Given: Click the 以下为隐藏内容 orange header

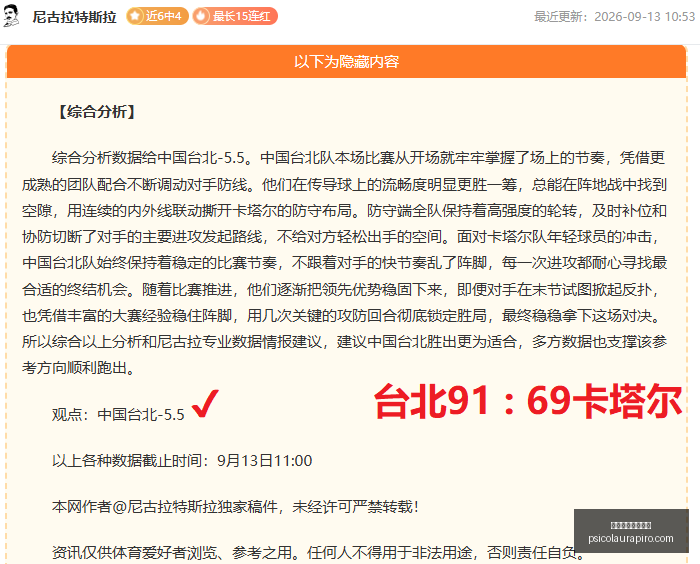Looking at the screenshot, I should pos(346,62).
